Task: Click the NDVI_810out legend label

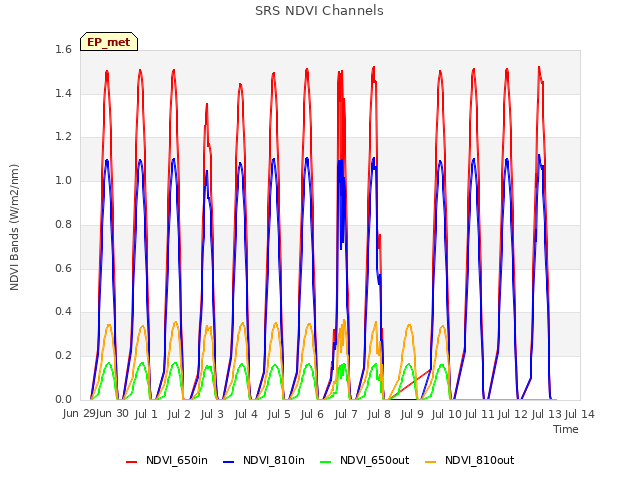Action: pos(480,461)
